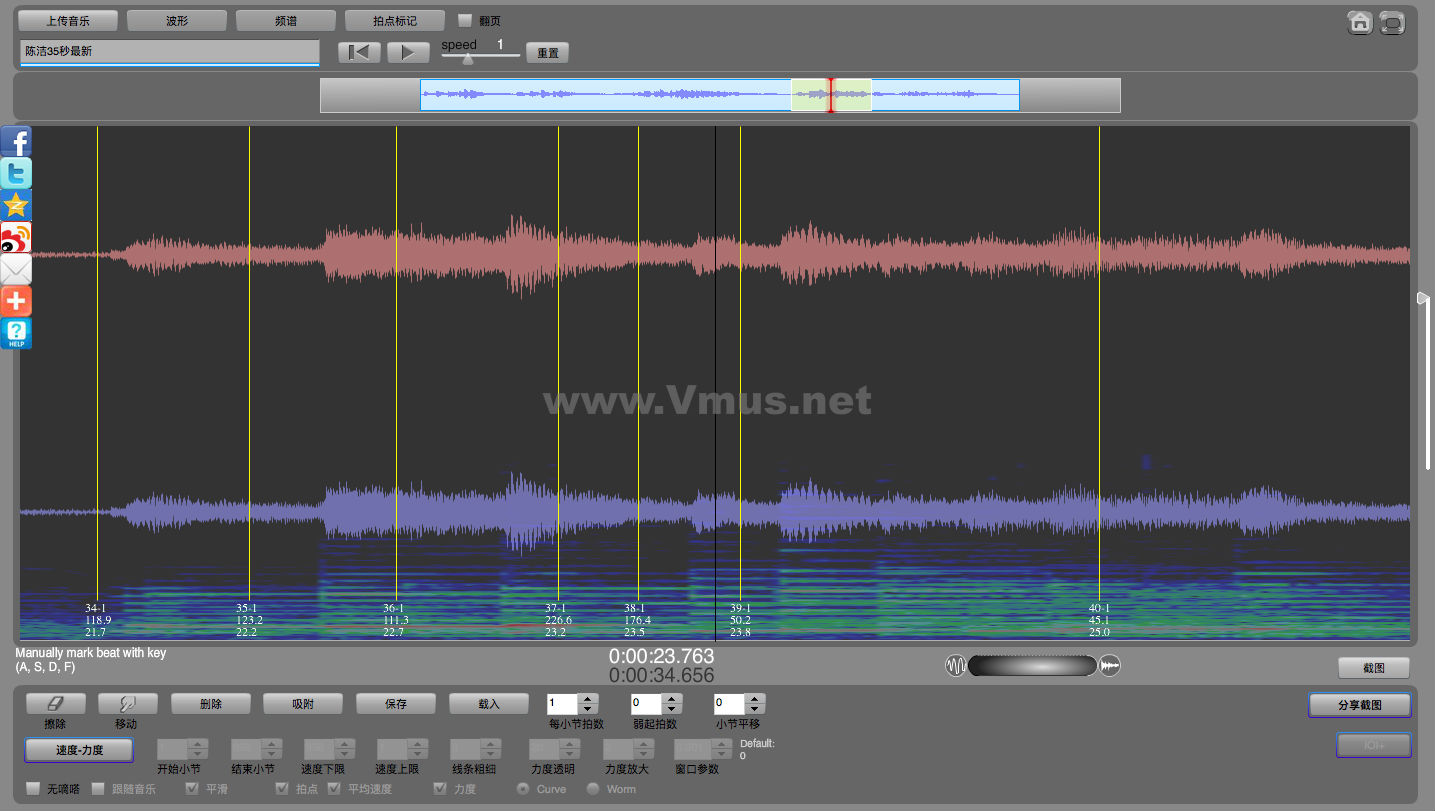Decrease the 弱起拍数 stepper value

point(672,709)
